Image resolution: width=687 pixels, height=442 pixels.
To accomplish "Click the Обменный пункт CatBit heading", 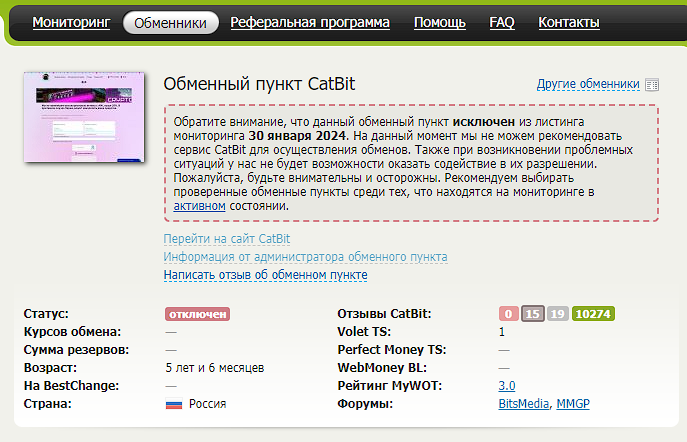I will 259,84.
